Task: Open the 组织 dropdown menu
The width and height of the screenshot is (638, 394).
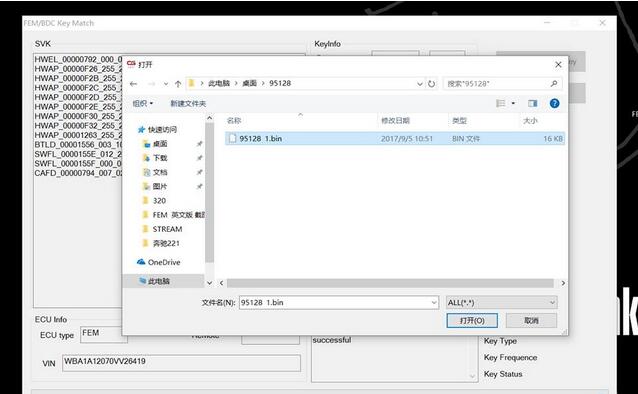Action: [143, 103]
